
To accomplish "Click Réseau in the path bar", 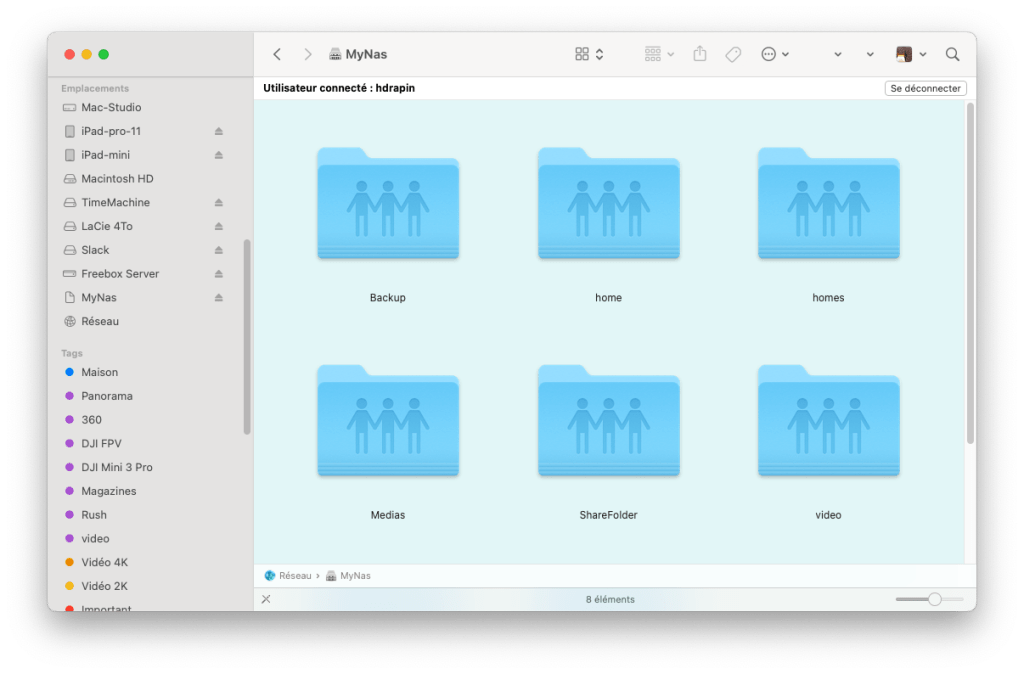I will (294, 576).
